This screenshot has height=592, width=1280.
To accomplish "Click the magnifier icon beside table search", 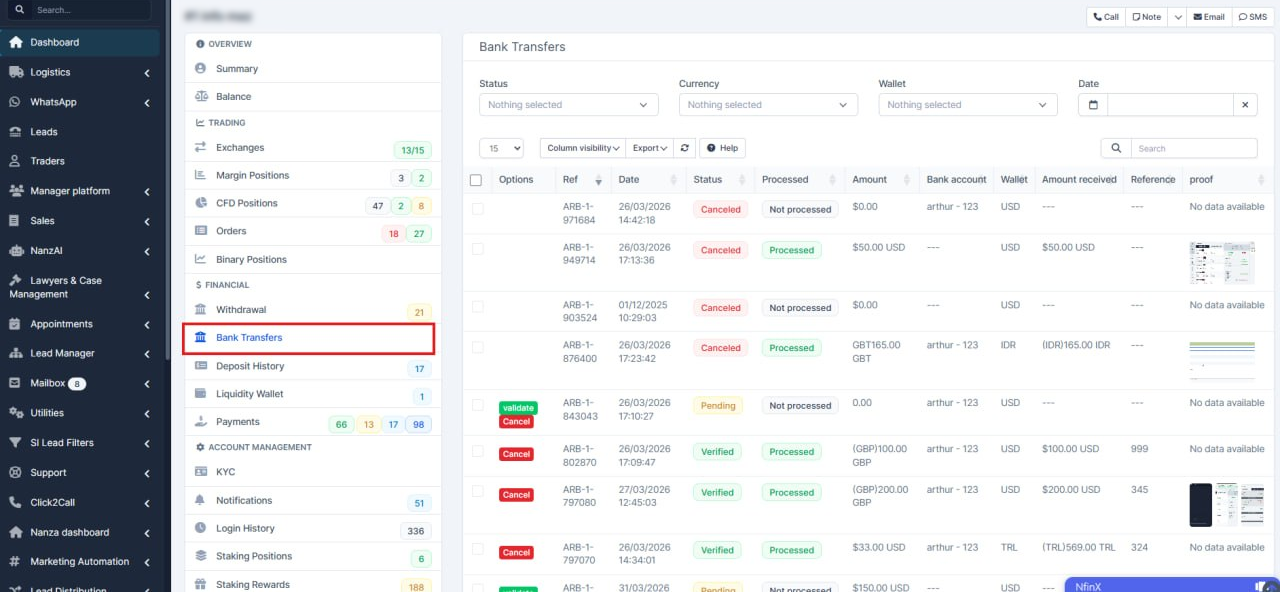I will 1115,148.
